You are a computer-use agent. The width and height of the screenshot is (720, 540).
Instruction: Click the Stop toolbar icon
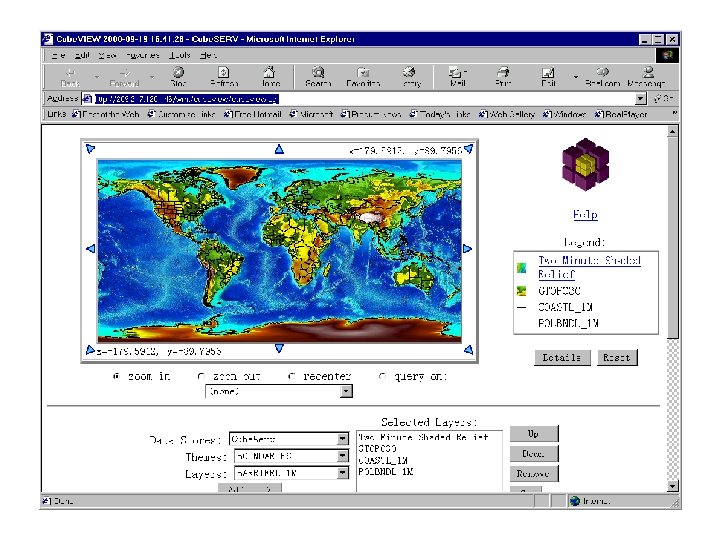click(178, 77)
